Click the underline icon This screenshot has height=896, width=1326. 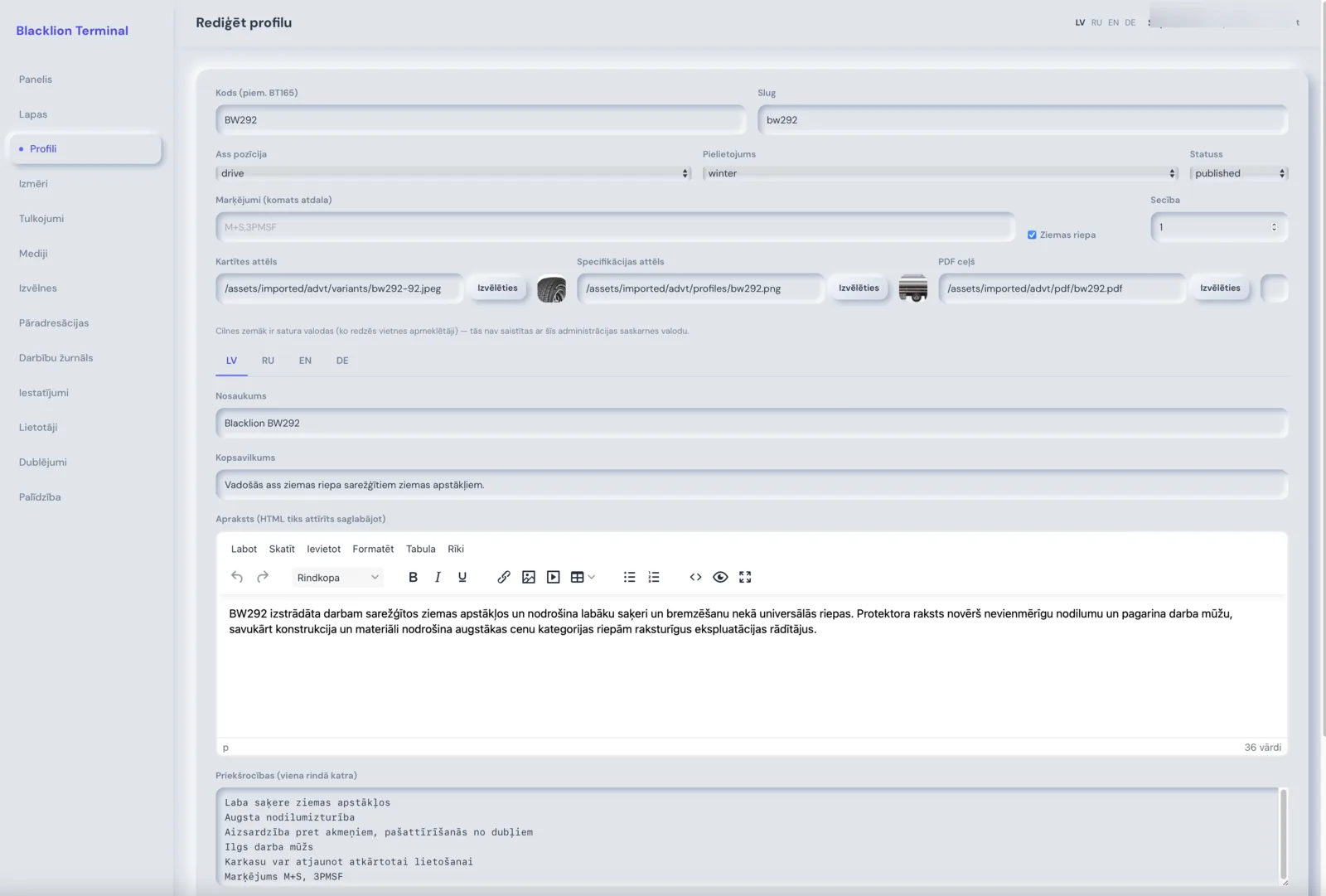point(462,577)
